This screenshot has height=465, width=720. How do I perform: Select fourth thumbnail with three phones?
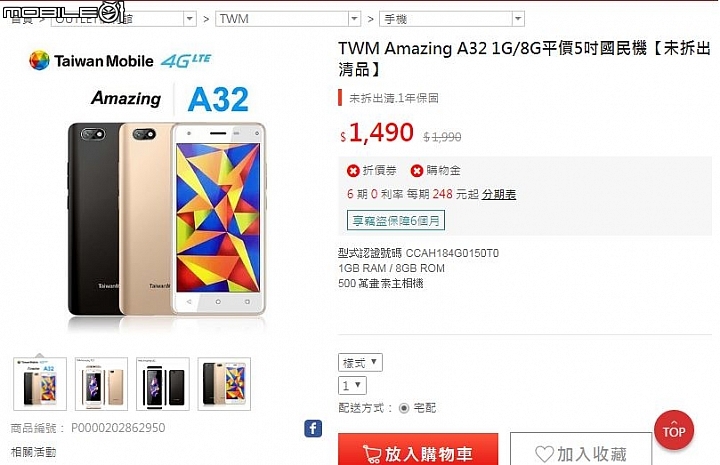(225, 384)
